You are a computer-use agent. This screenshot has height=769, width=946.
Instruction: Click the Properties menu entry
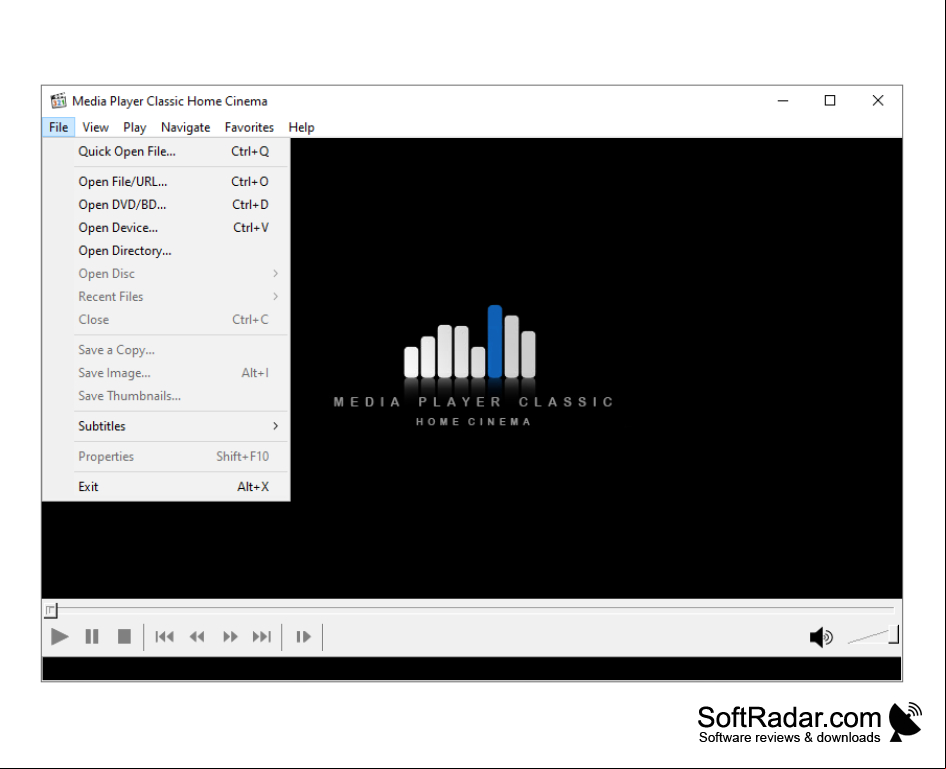166,456
